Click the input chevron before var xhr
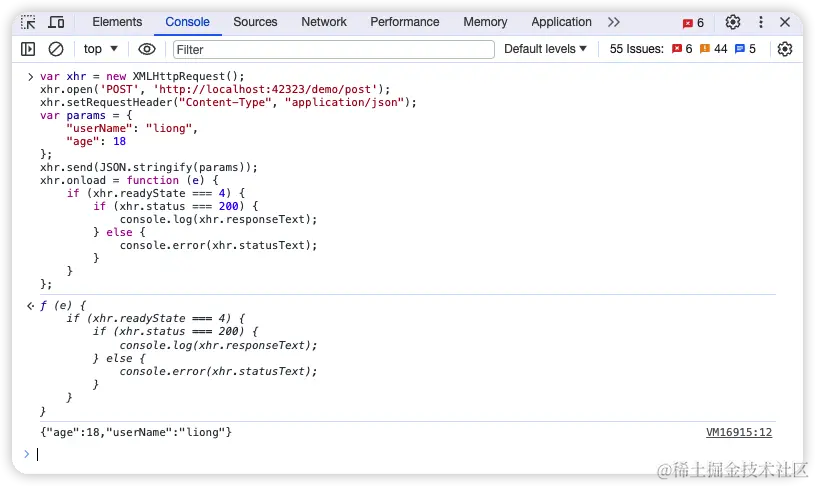 tap(30, 77)
